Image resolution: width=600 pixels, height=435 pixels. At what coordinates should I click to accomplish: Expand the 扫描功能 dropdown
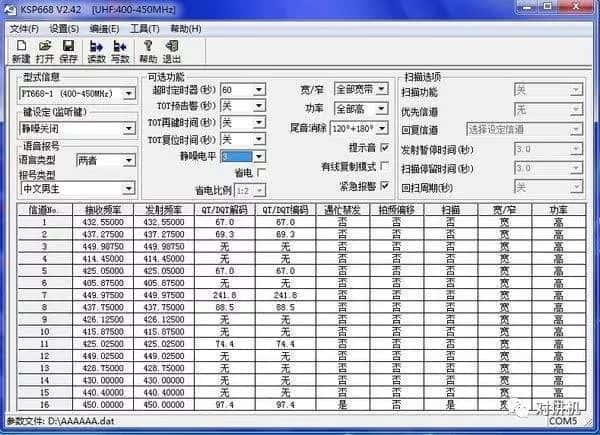coord(575,91)
